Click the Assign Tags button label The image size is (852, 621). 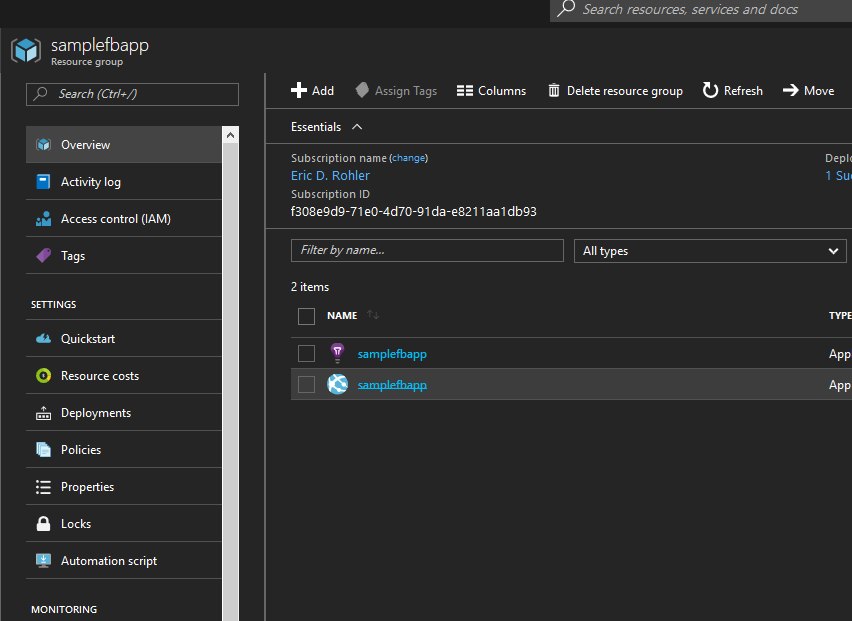[x=406, y=91]
